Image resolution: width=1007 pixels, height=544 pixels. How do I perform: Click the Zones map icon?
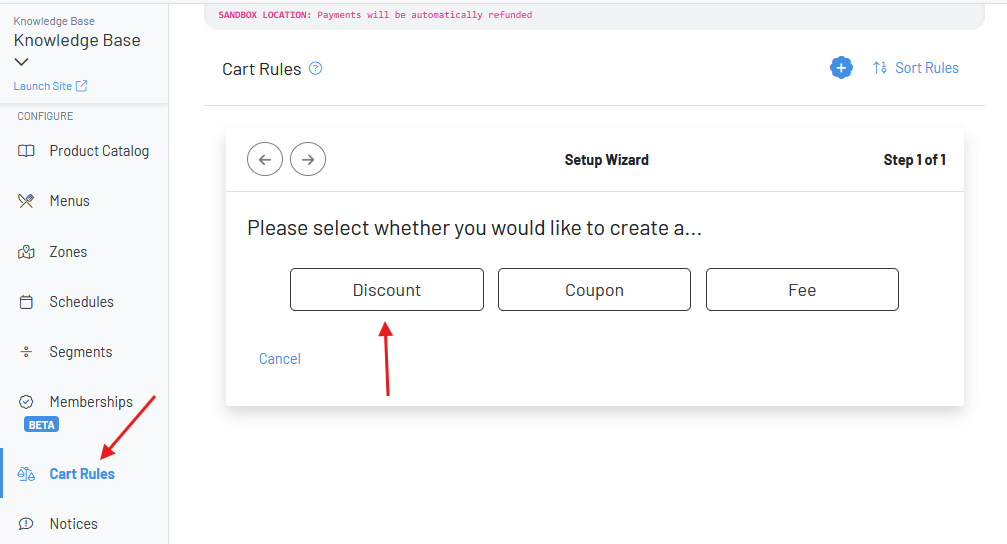pyautogui.click(x=26, y=252)
